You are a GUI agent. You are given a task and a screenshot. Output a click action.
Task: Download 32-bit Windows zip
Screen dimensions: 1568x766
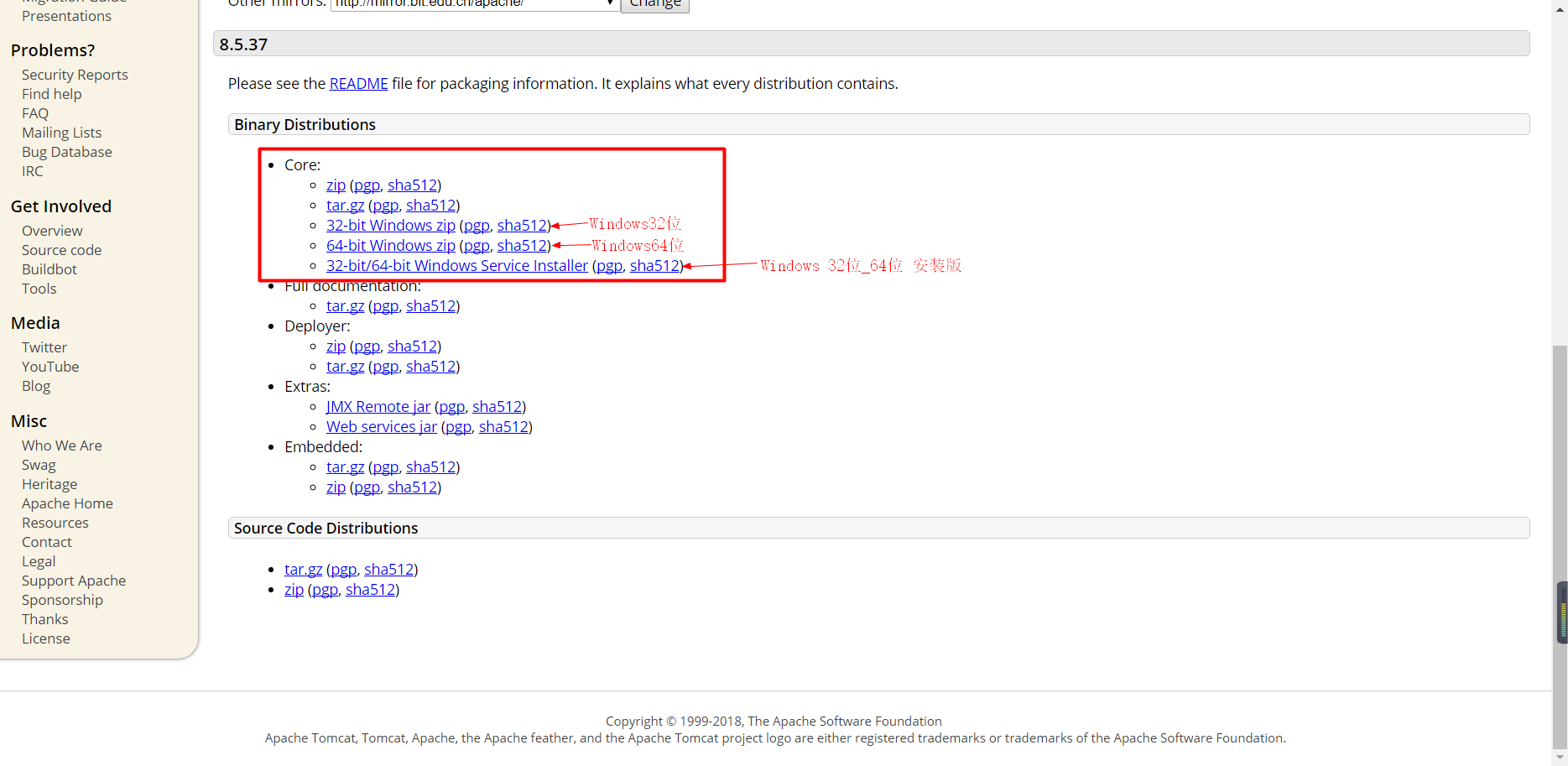[391, 226]
